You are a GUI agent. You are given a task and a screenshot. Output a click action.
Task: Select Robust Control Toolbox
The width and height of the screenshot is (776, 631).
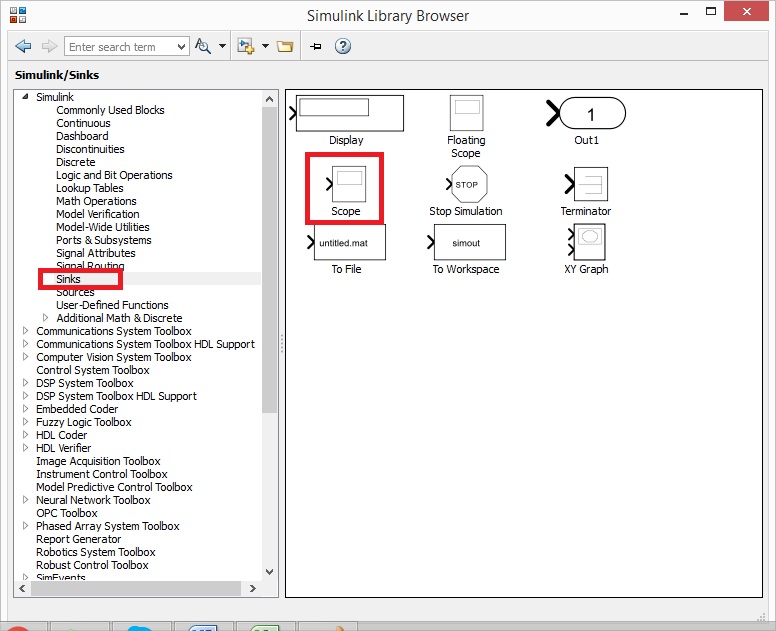(92, 565)
